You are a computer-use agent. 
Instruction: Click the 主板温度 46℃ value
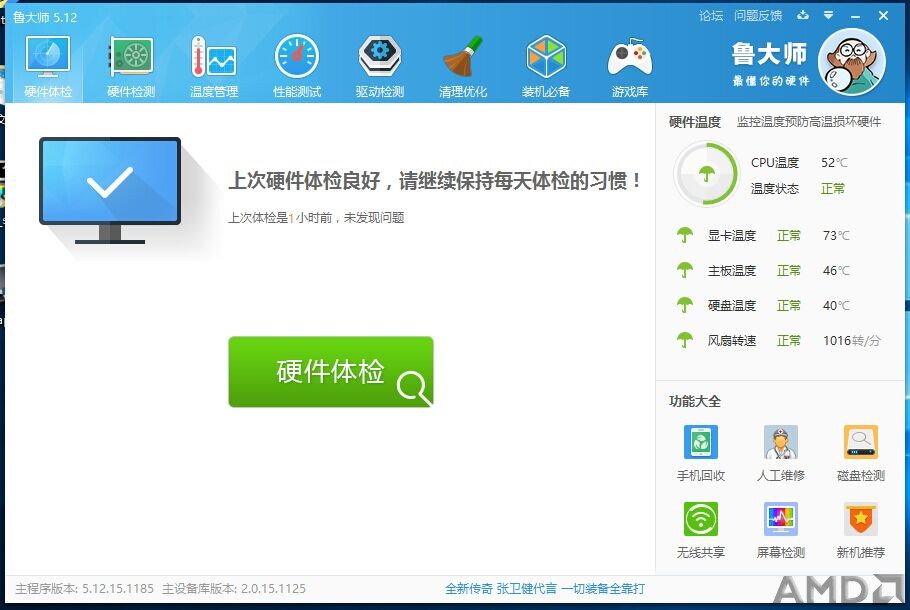pyautogui.click(x=836, y=270)
